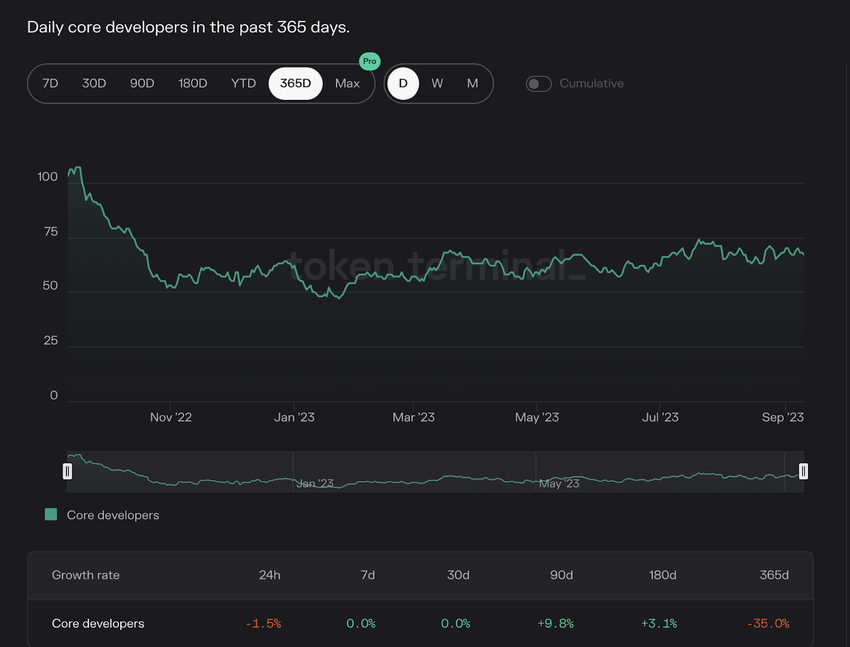850x647 pixels.
Task: Click the -35.0% growth value
Action: click(767, 623)
